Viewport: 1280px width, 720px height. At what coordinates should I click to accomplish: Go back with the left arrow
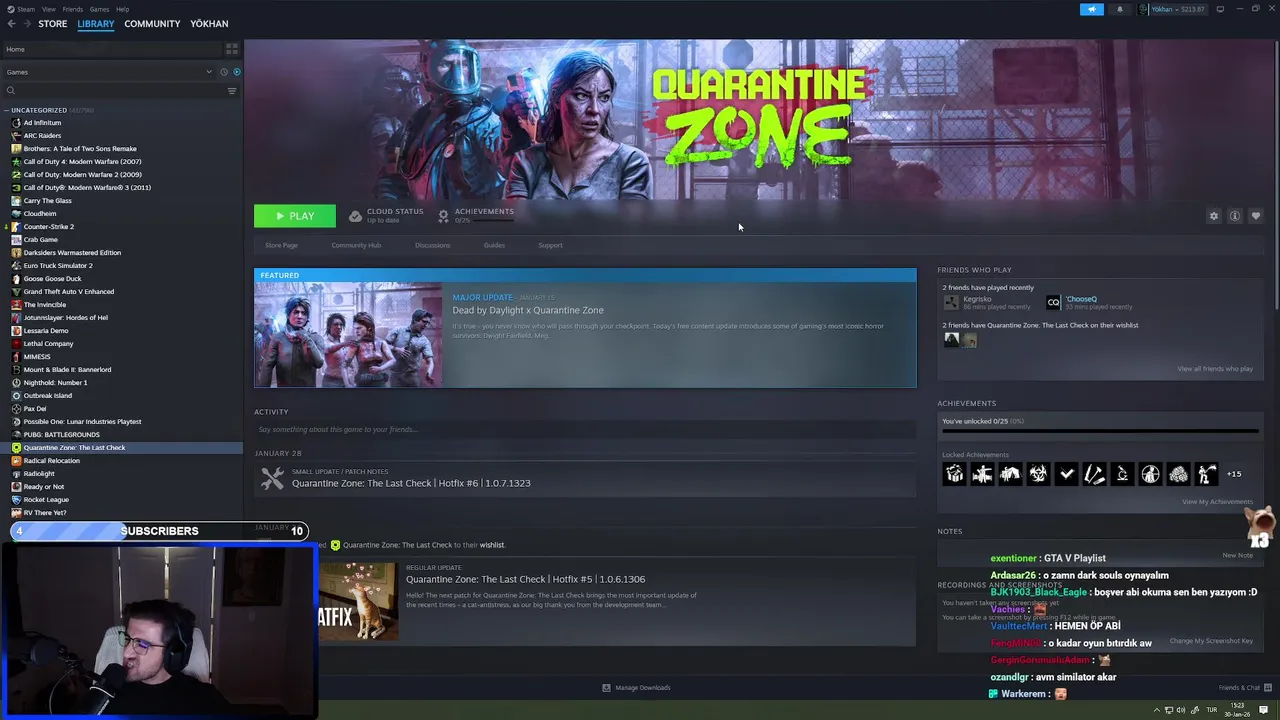pos(12,24)
